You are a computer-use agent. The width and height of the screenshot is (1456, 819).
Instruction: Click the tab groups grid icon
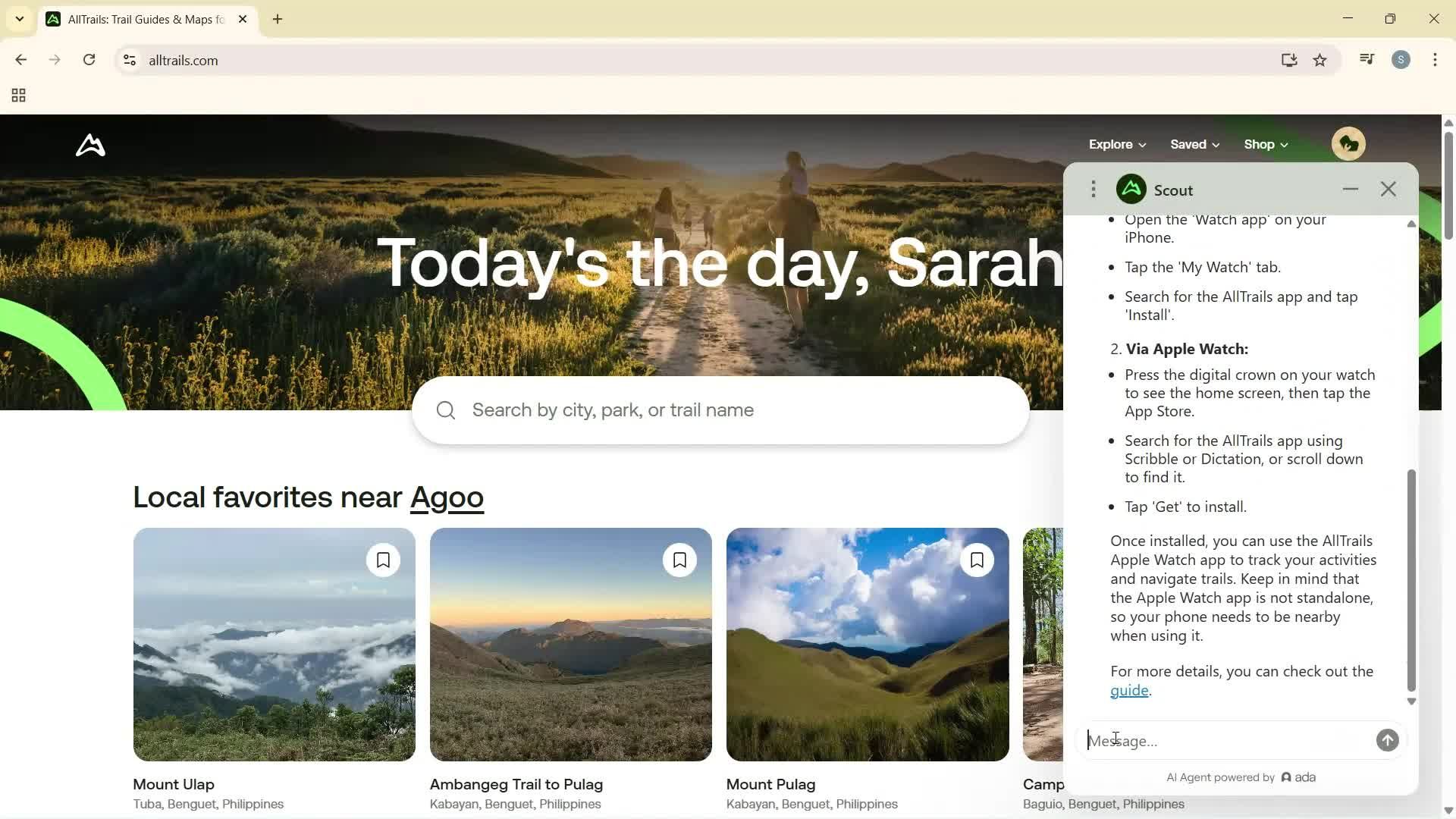(17, 95)
